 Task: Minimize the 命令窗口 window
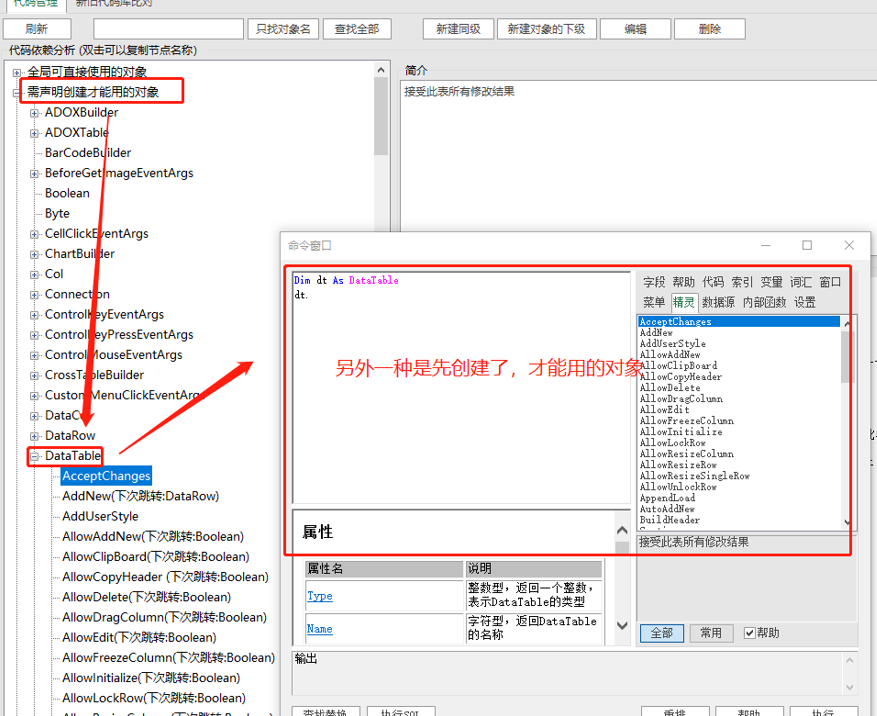coord(766,246)
